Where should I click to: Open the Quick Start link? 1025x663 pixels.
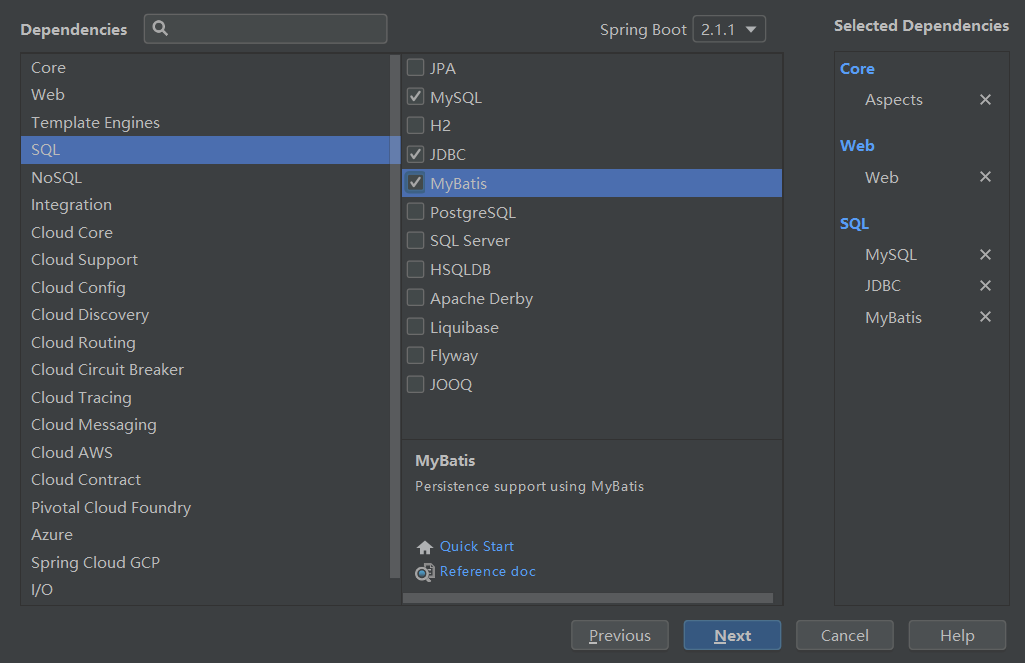tap(477, 546)
